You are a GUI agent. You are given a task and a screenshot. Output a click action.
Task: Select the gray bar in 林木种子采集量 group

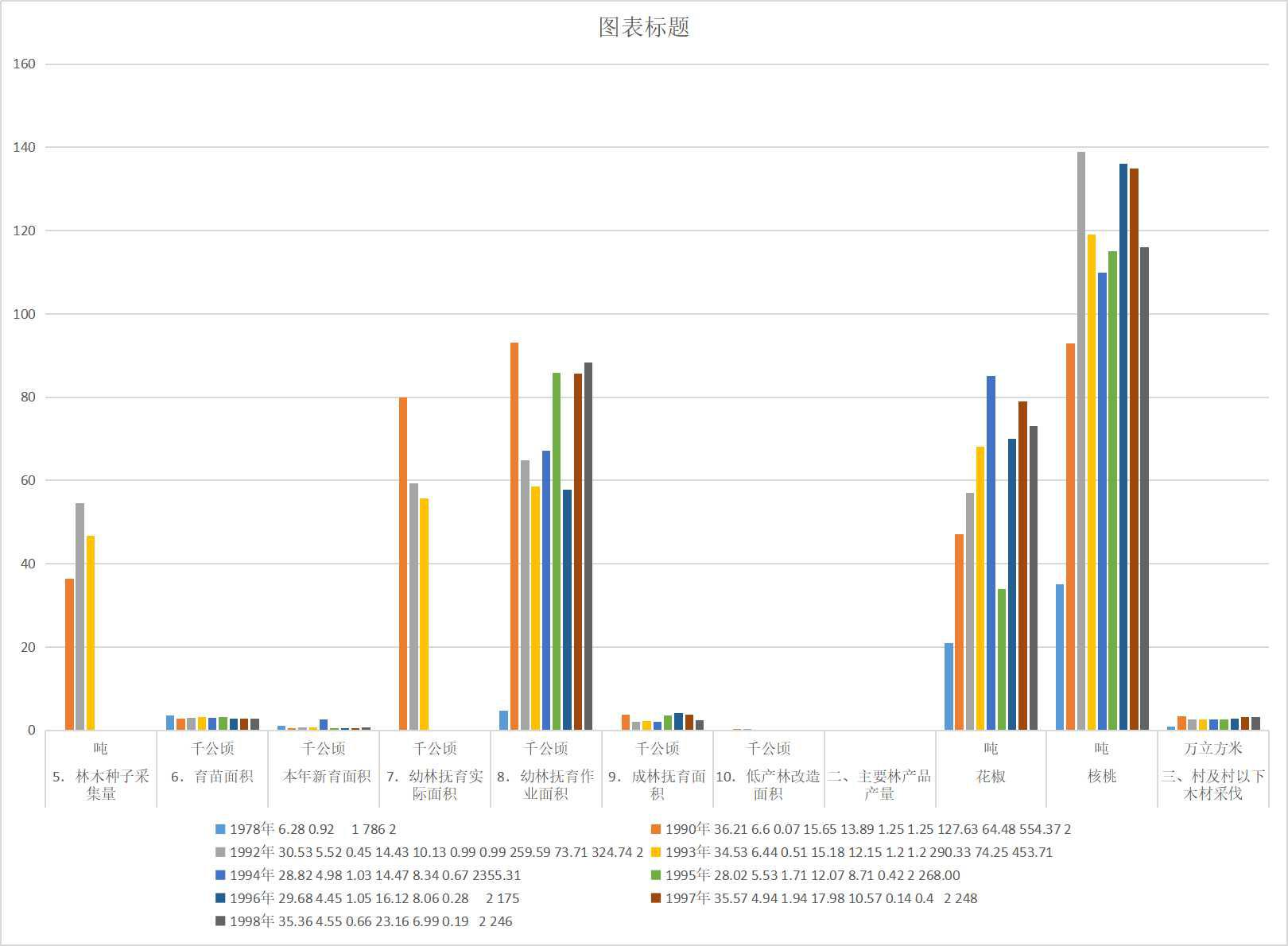coord(80,617)
